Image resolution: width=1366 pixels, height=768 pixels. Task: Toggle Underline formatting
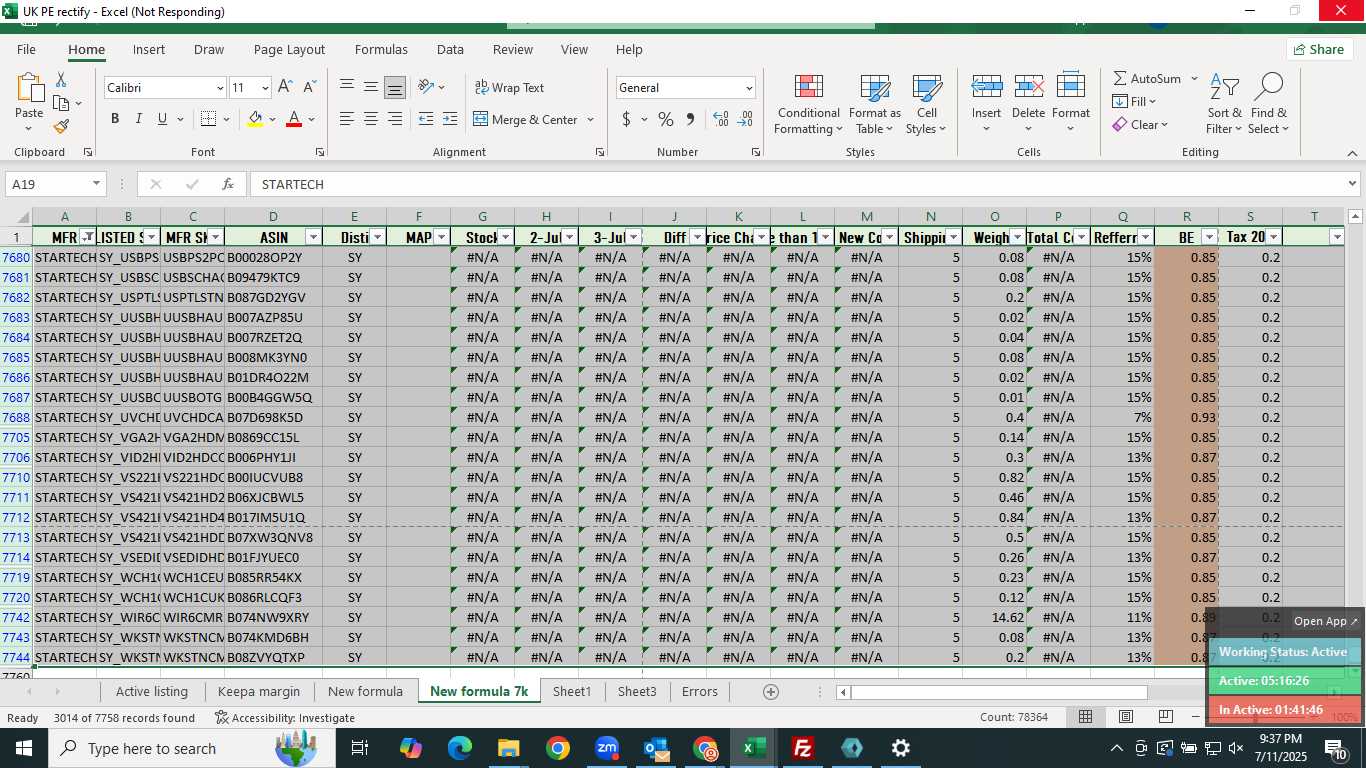pyautogui.click(x=162, y=119)
